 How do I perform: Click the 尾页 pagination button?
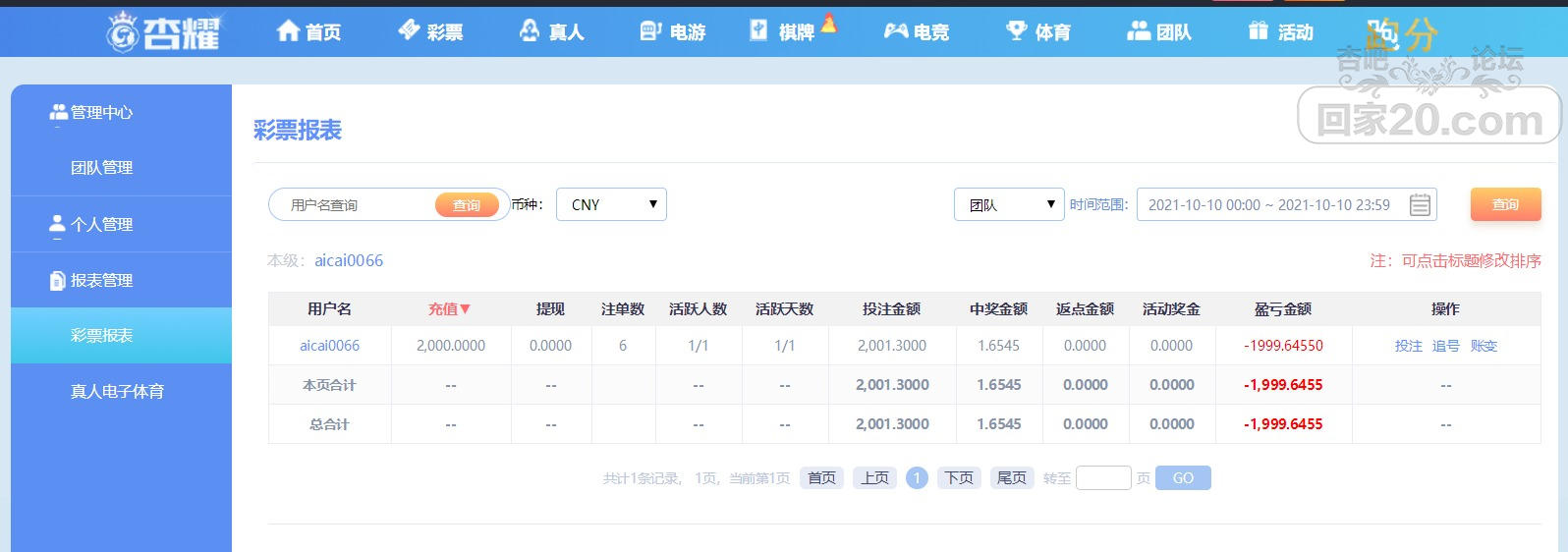[x=1011, y=477]
